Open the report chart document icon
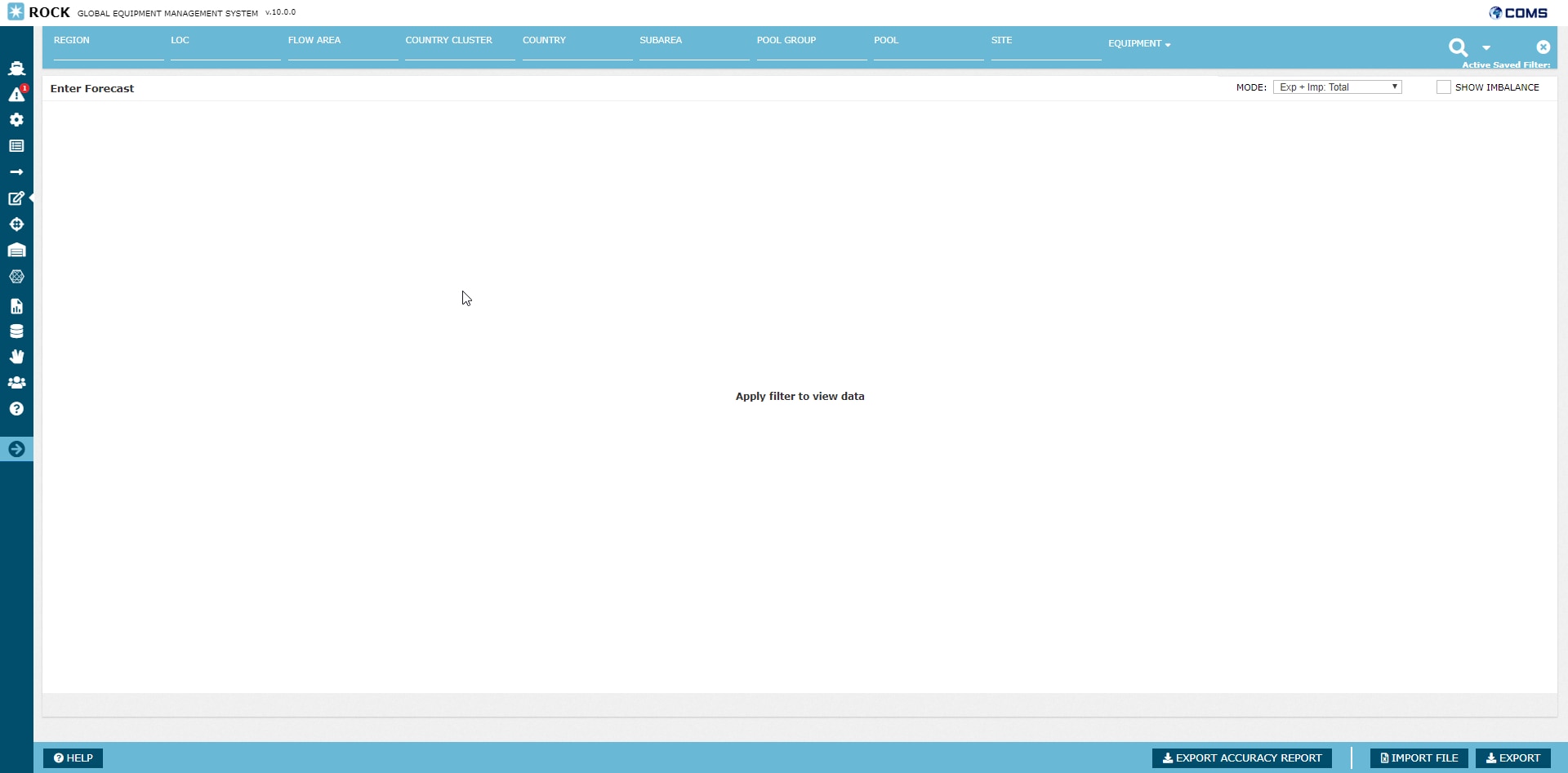 click(16, 306)
